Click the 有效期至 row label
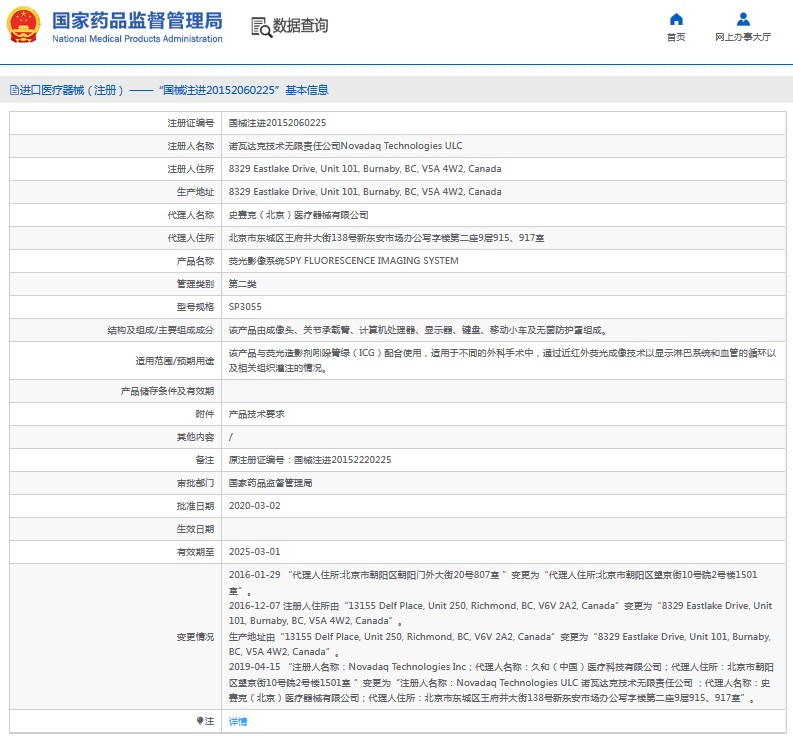 point(195,552)
